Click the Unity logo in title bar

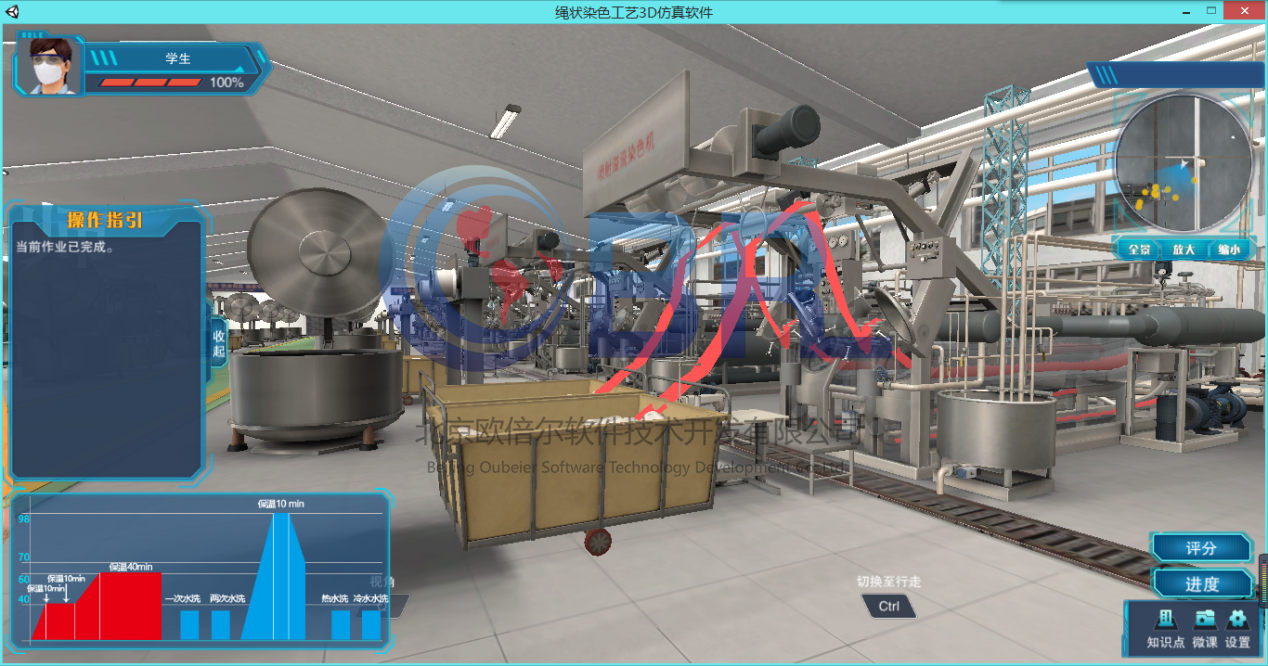pyautogui.click(x=11, y=11)
